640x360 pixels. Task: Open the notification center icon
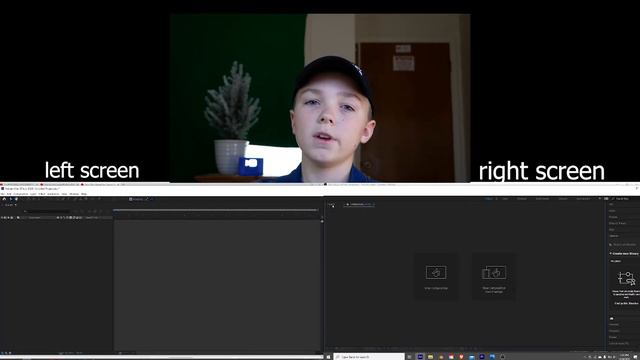click(636, 357)
